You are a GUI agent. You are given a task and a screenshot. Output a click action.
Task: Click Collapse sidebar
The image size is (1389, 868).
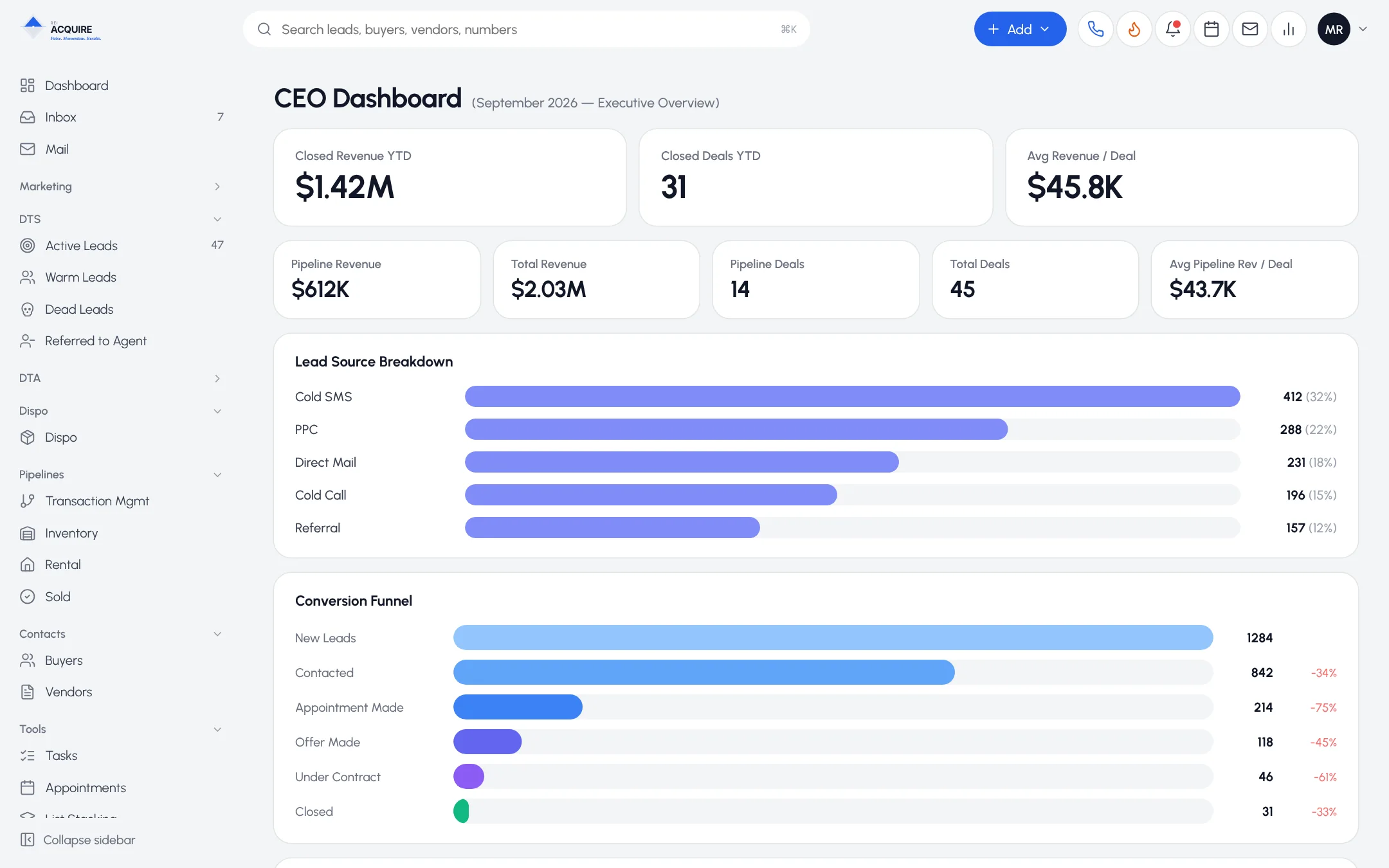tap(78, 840)
